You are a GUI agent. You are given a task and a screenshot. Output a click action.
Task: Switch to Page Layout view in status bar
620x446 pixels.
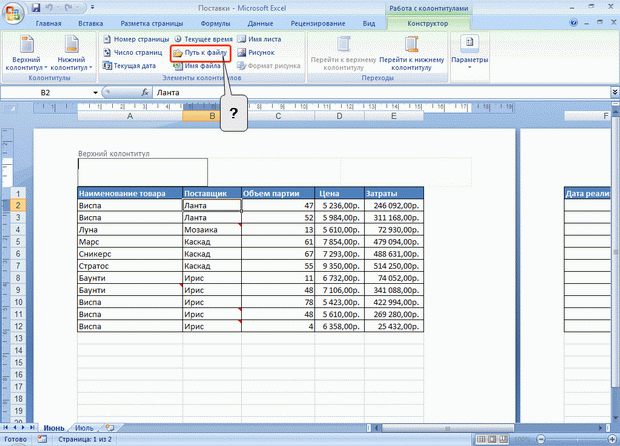point(492,439)
